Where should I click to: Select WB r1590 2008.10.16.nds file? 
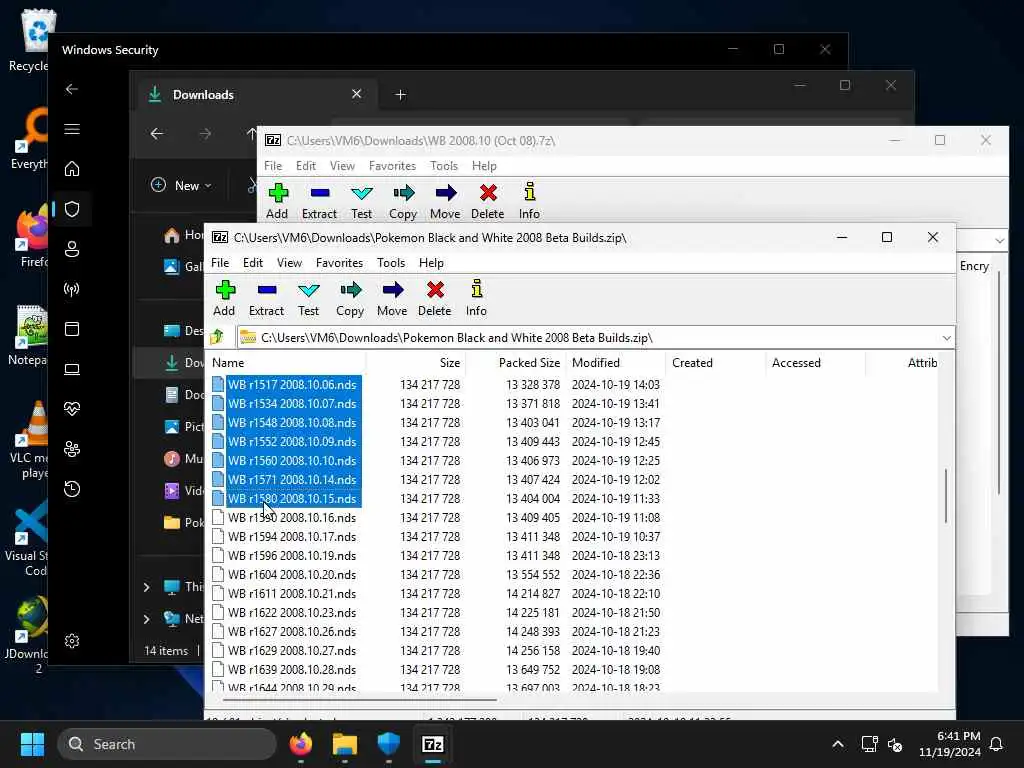292,517
